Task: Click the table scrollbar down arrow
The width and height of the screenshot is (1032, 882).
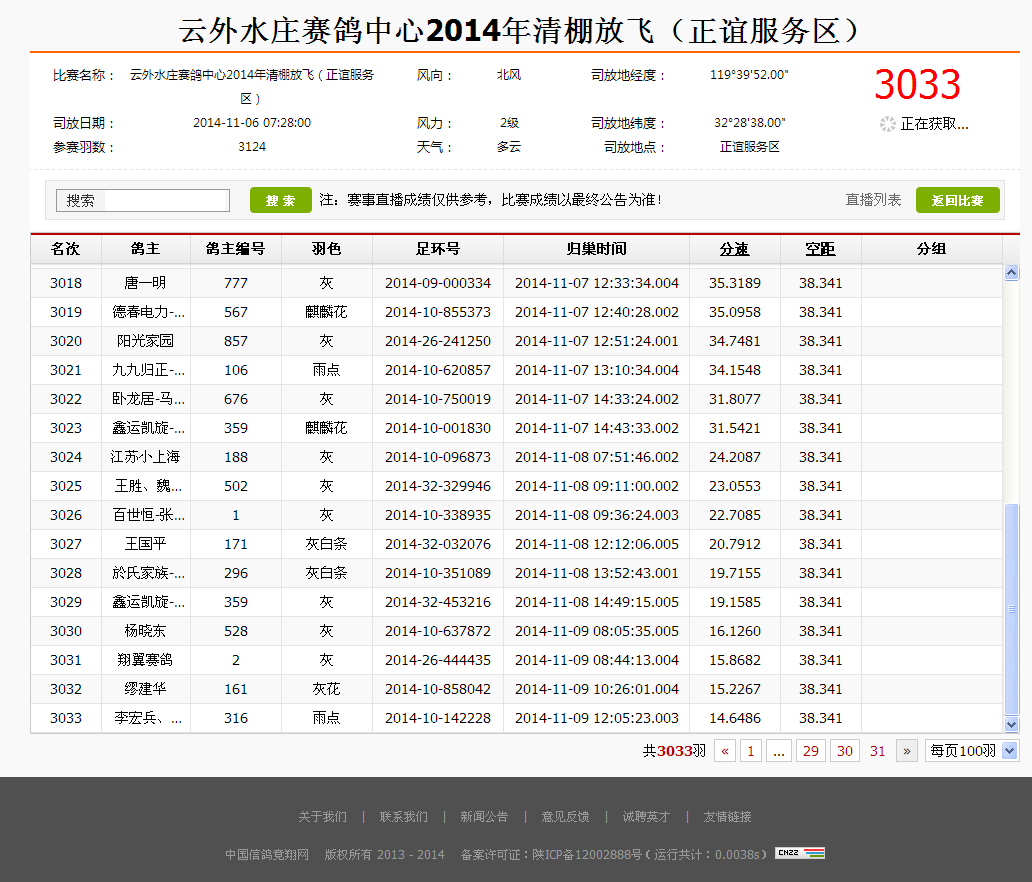Action: [x=1011, y=724]
